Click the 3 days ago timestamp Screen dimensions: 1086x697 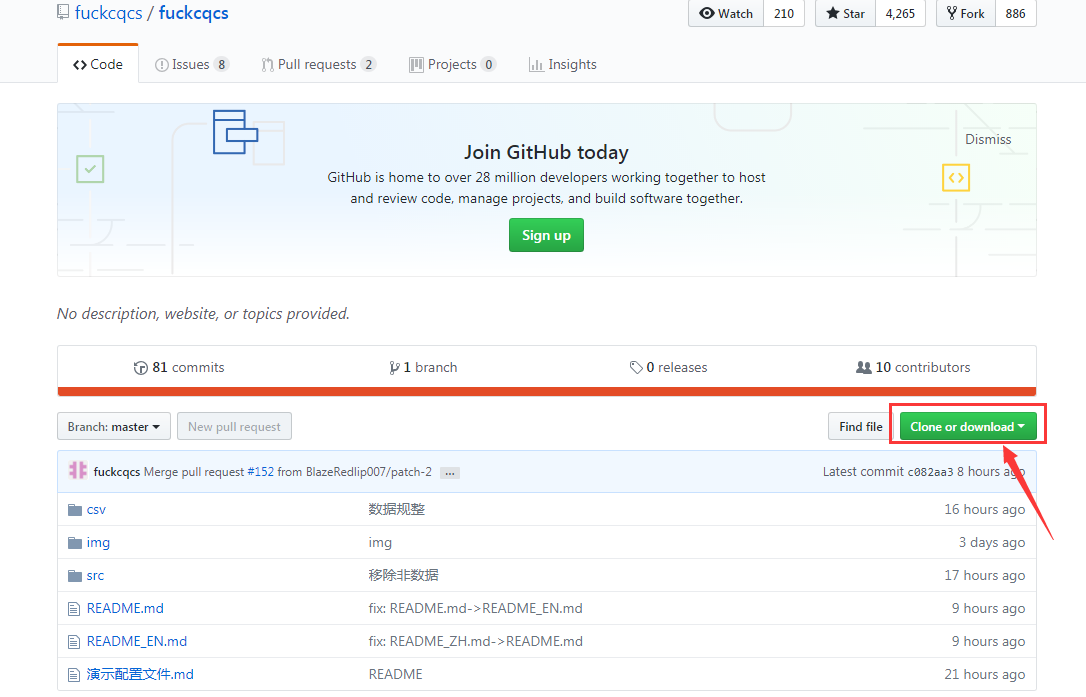[x=992, y=542]
